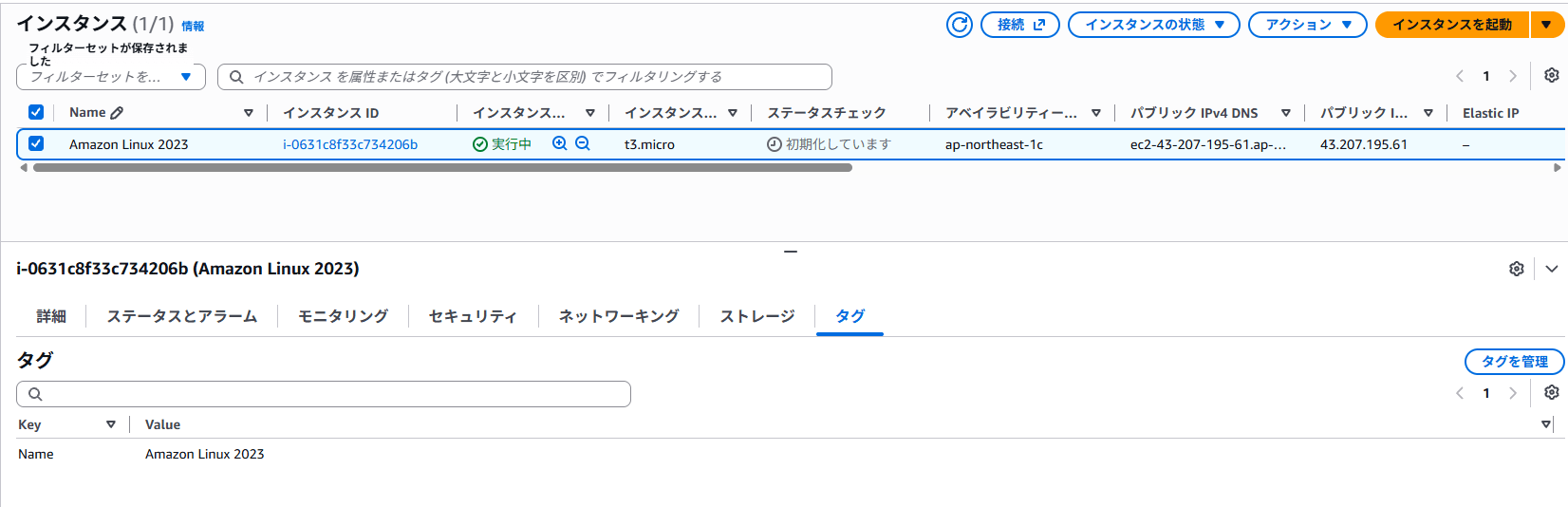The height and width of the screenshot is (507, 1568).
Task: Click タグを管理 button
Action: (x=1515, y=362)
